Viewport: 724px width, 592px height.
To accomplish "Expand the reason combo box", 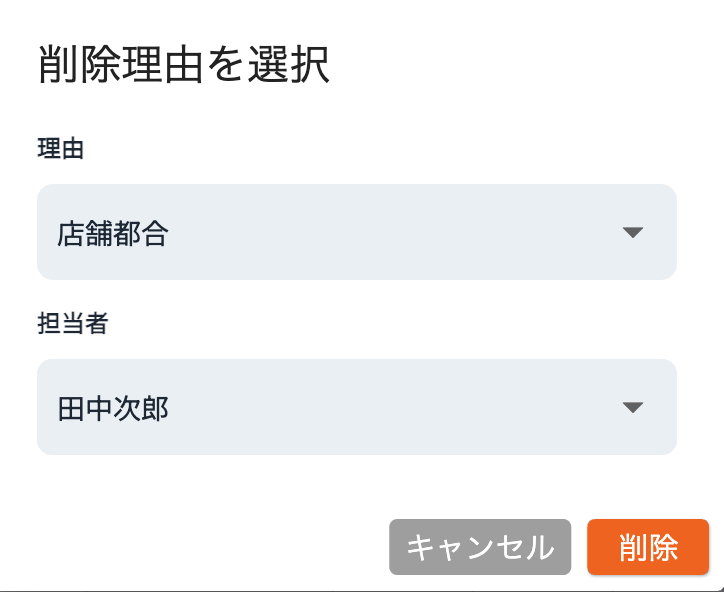I will 356,232.
